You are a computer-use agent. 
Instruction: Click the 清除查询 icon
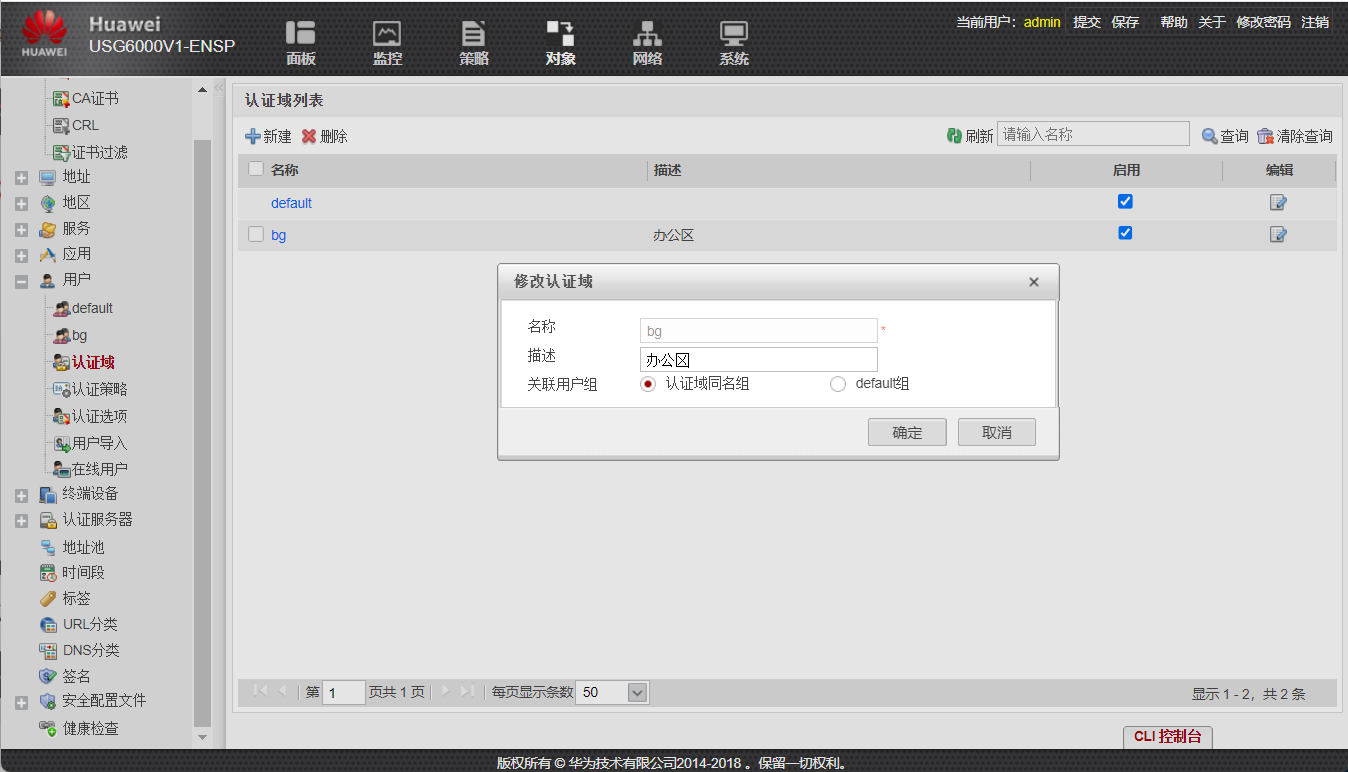(x=1265, y=136)
